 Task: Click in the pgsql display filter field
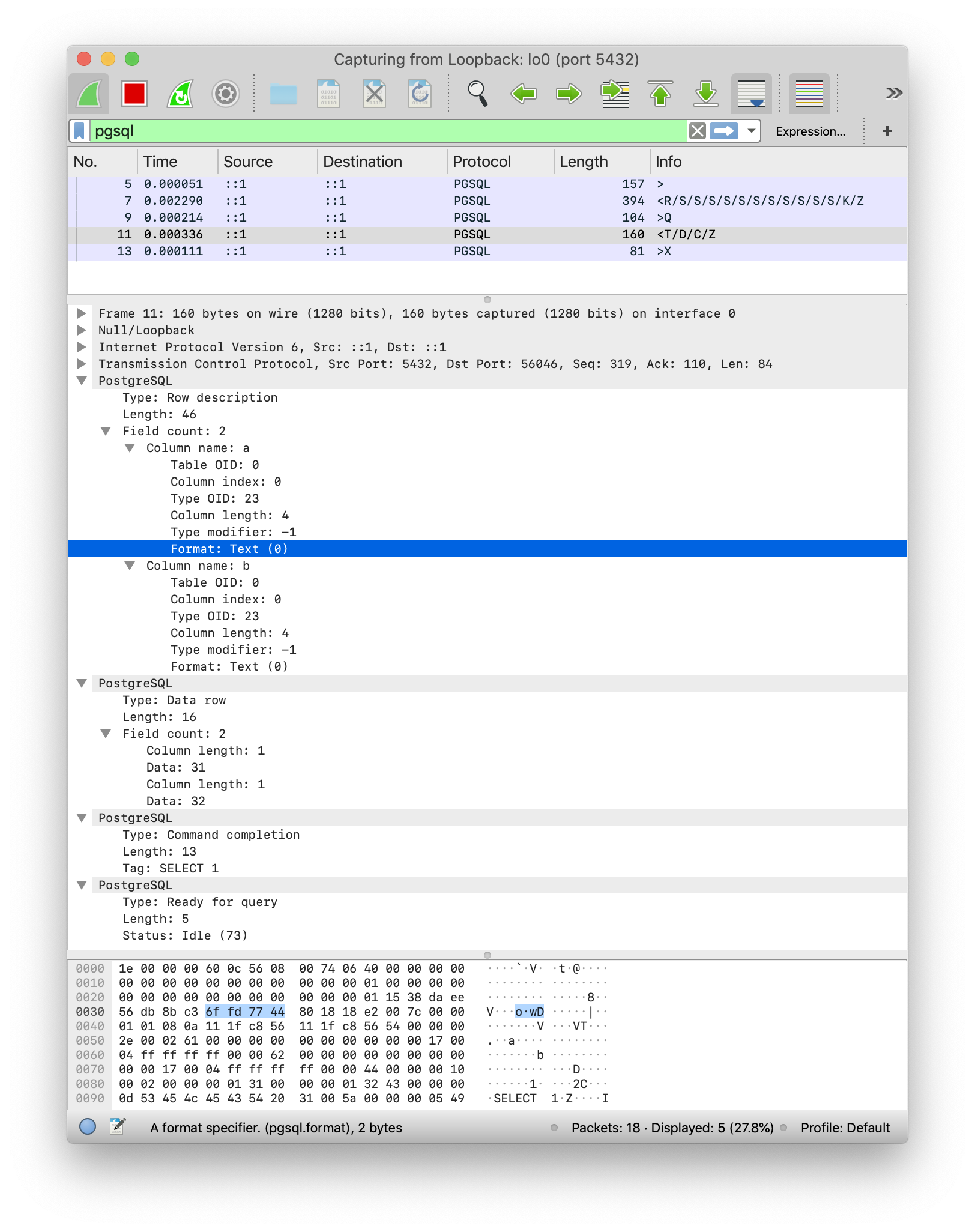(384, 131)
